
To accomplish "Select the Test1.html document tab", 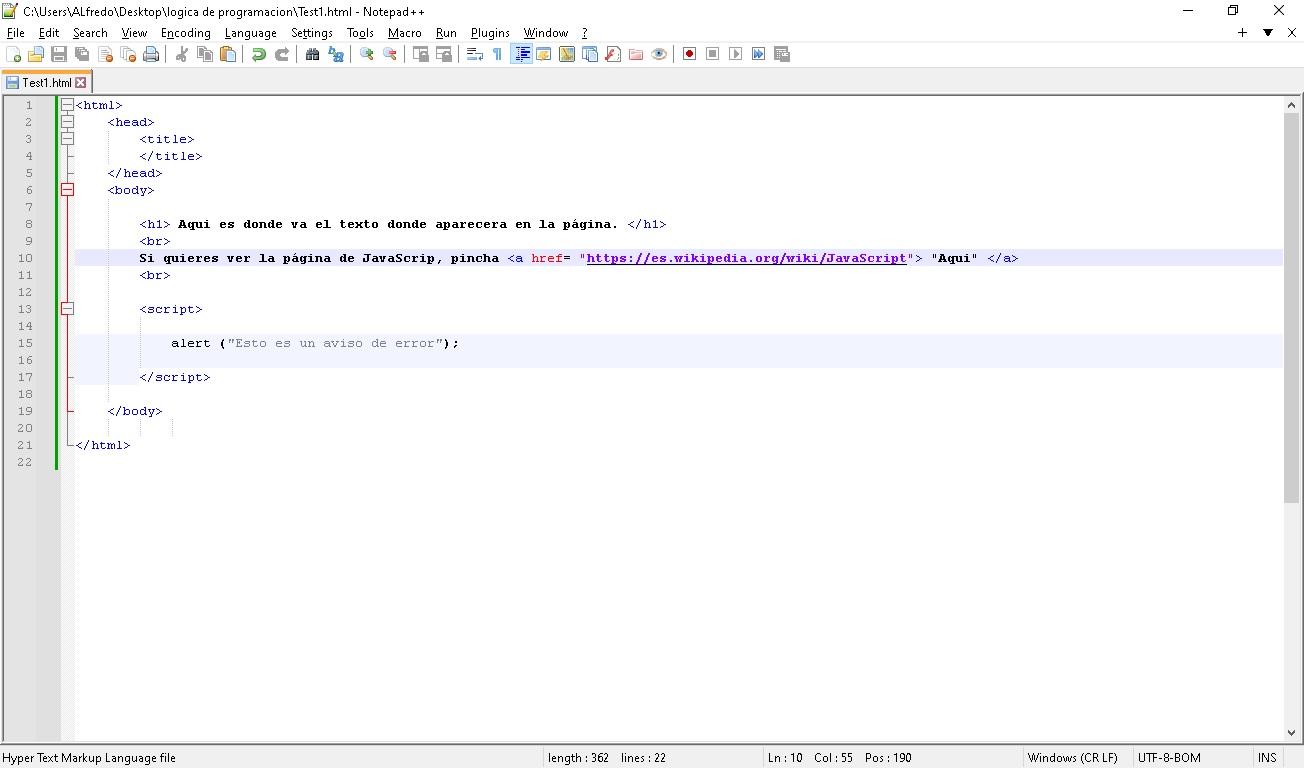I will [x=46, y=83].
